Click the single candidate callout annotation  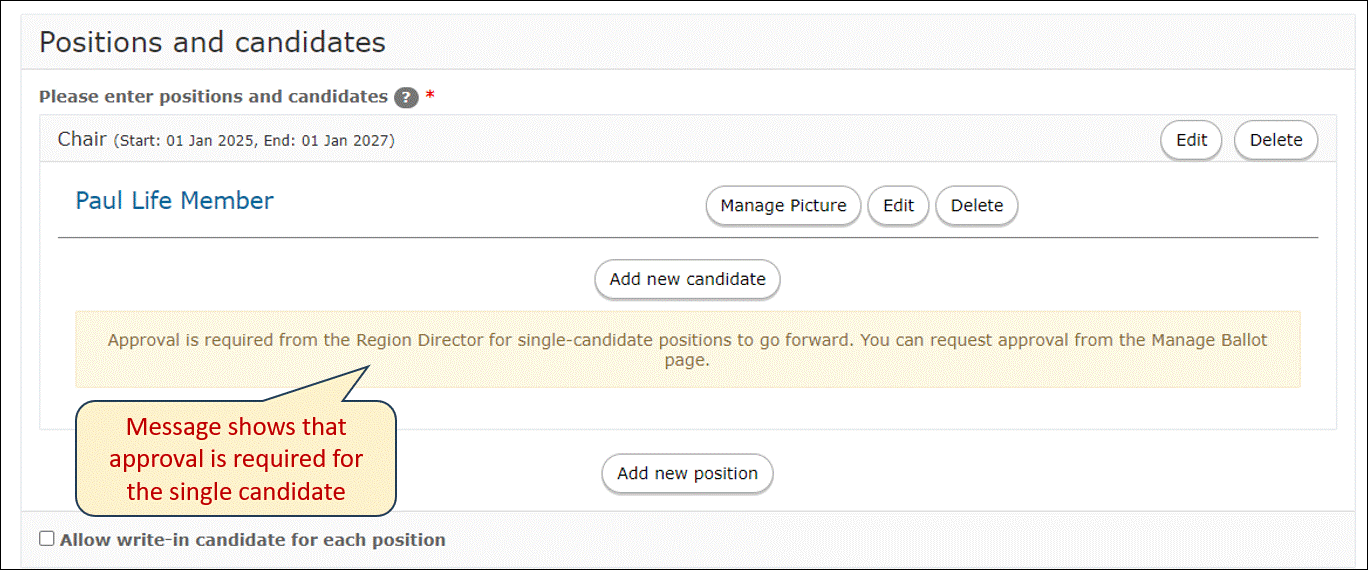[x=236, y=458]
